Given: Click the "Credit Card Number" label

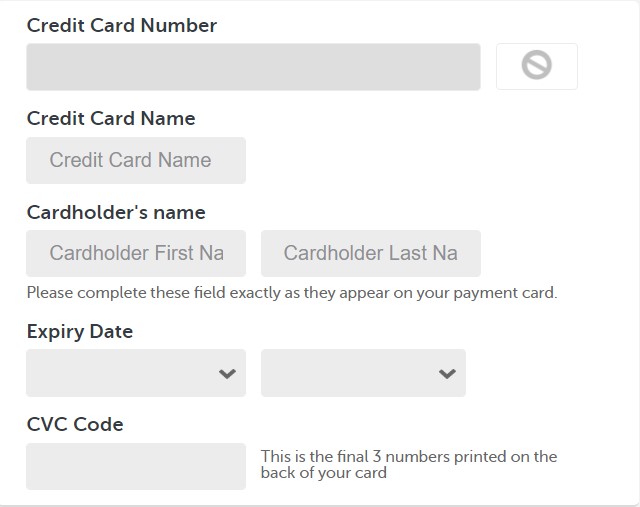Looking at the screenshot, I should pyautogui.click(x=122, y=25).
